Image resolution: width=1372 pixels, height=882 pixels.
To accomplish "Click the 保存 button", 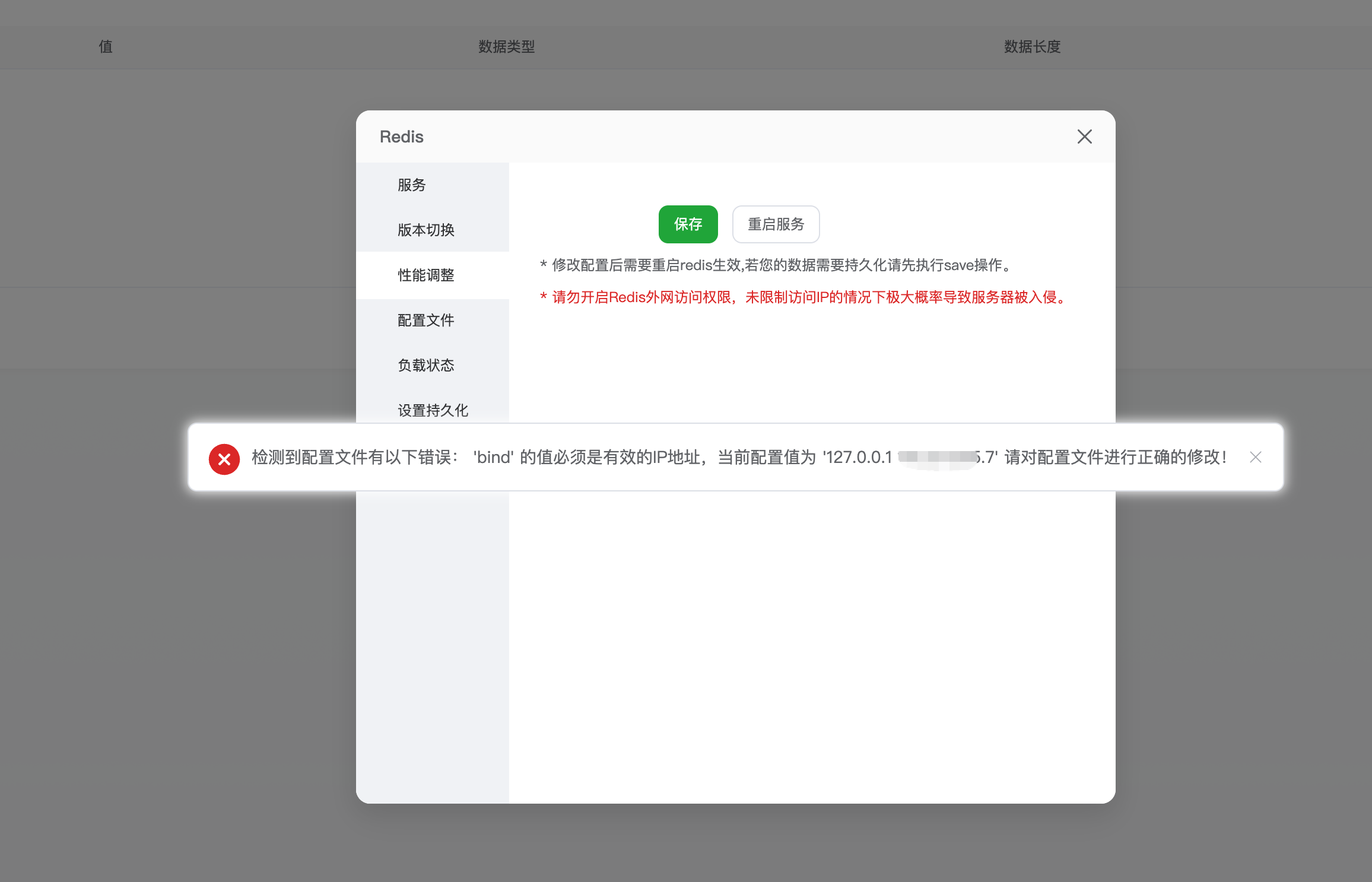I will (x=687, y=224).
